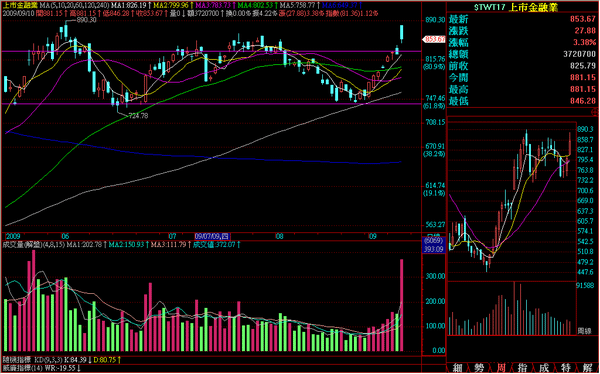Select the 隨機指標 KD(9,3,3) indicator row
The height and width of the screenshot is (374, 600).
pos(61,360)
